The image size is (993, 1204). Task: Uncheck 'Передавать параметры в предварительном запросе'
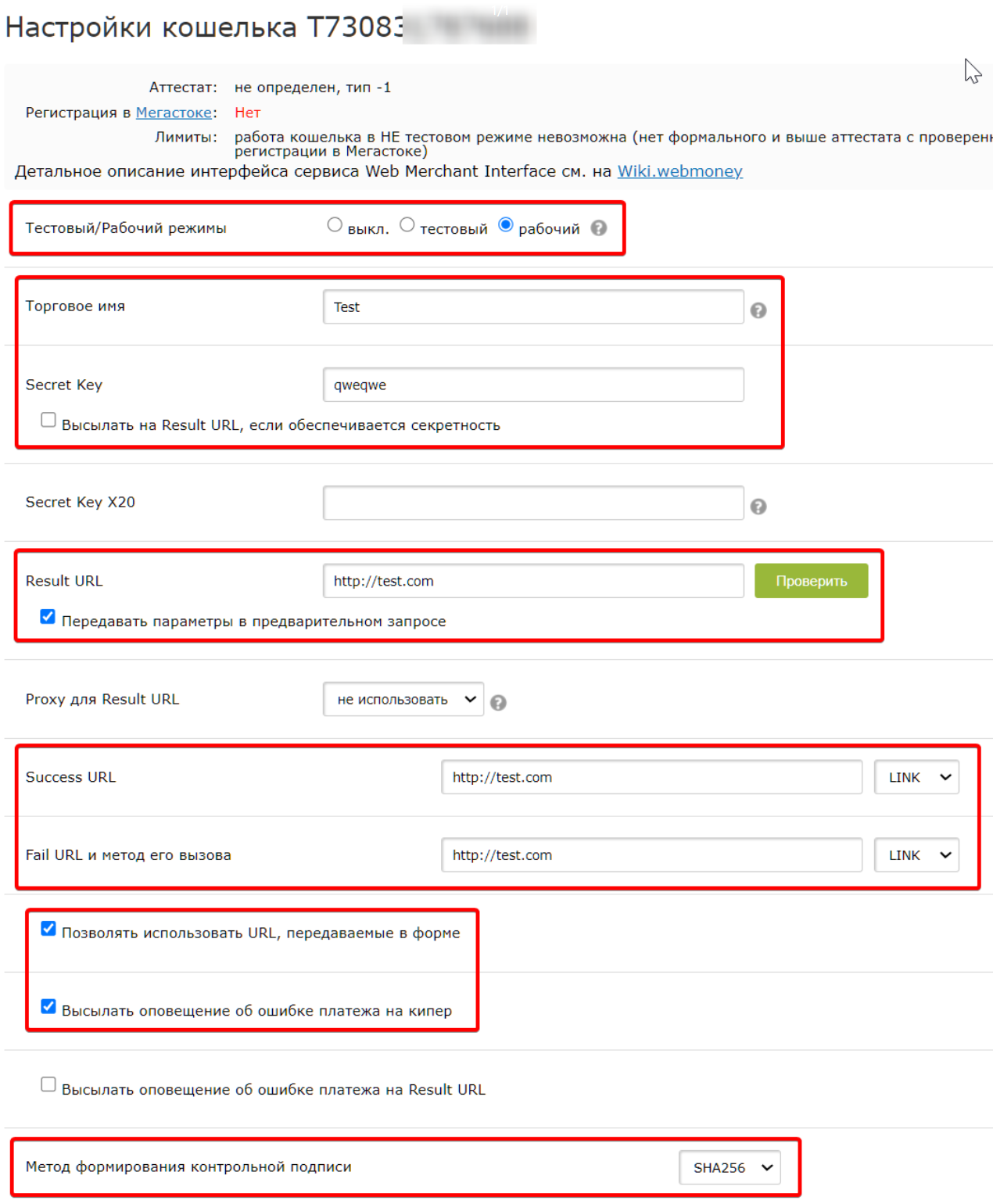[48, 617]
